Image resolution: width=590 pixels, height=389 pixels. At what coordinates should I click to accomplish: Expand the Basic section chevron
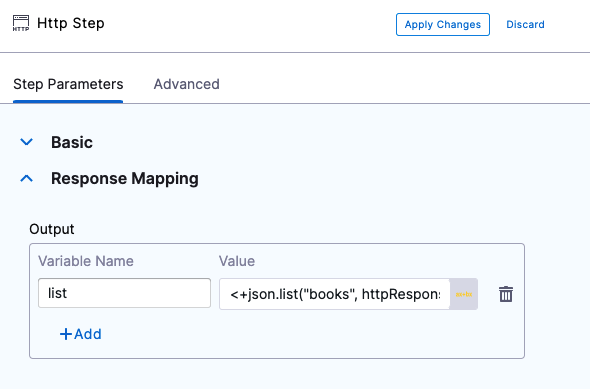coord(26,142)
